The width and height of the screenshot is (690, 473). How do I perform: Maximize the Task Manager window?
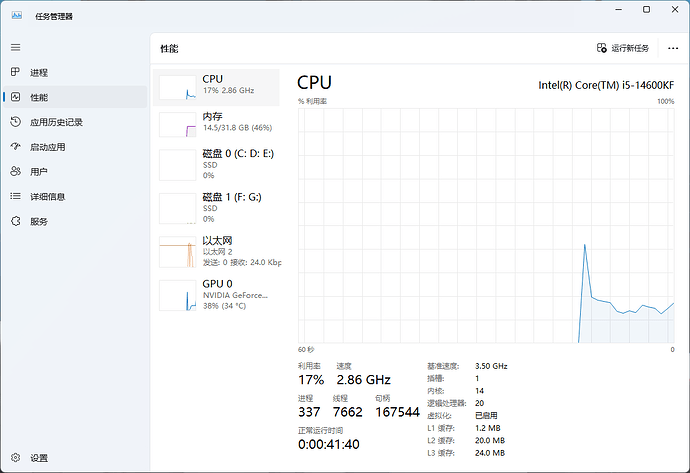[646, 9]
